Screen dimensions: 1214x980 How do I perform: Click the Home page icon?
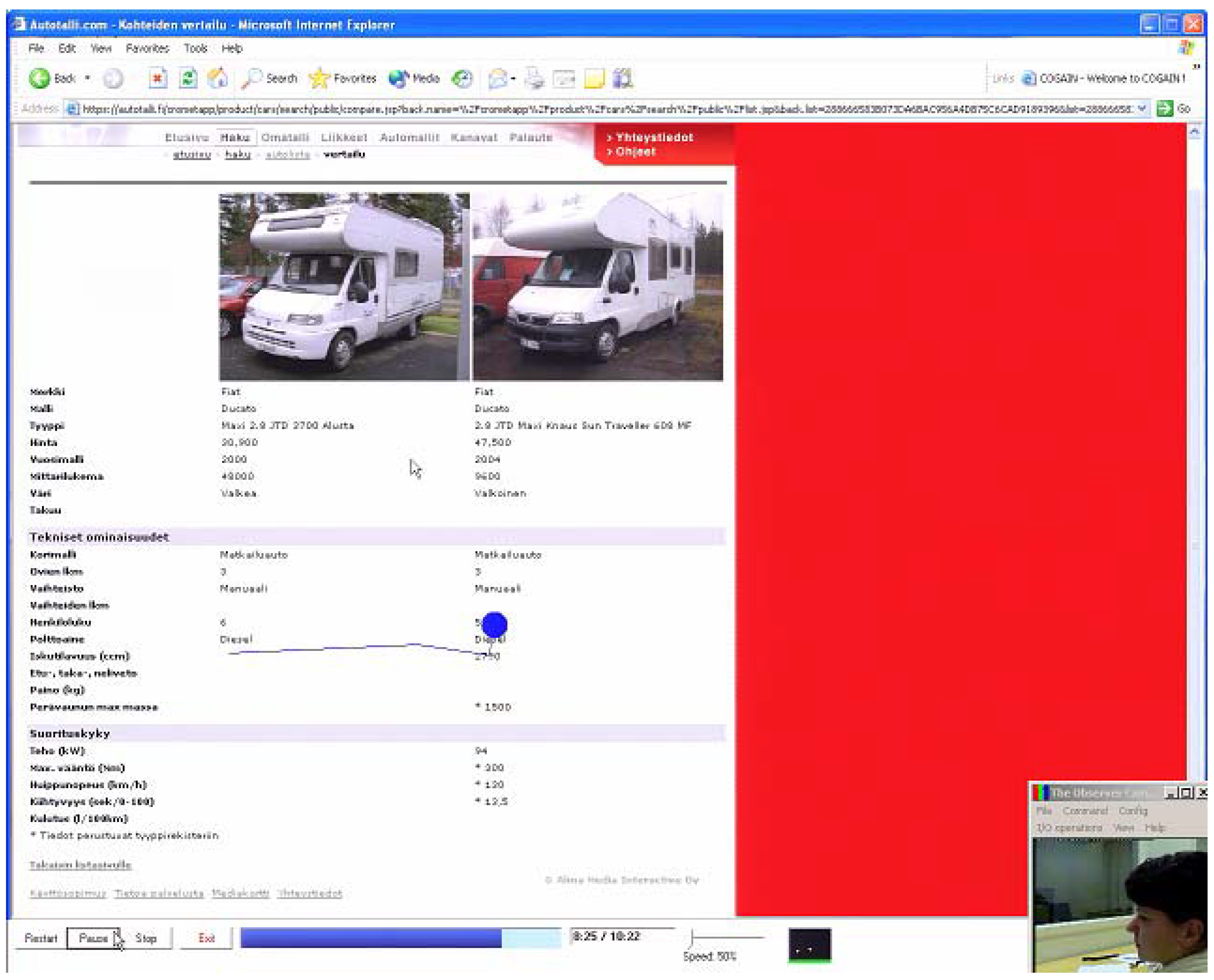[218, 79]
